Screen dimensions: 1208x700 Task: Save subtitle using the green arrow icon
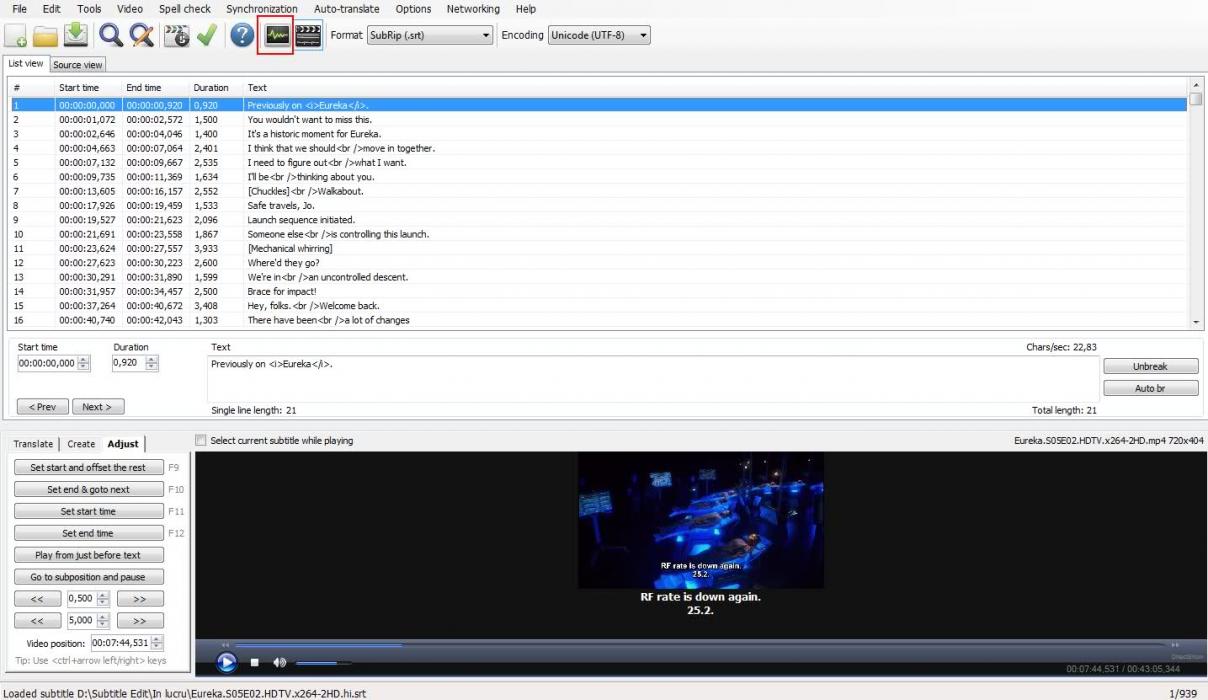point(75,36)
